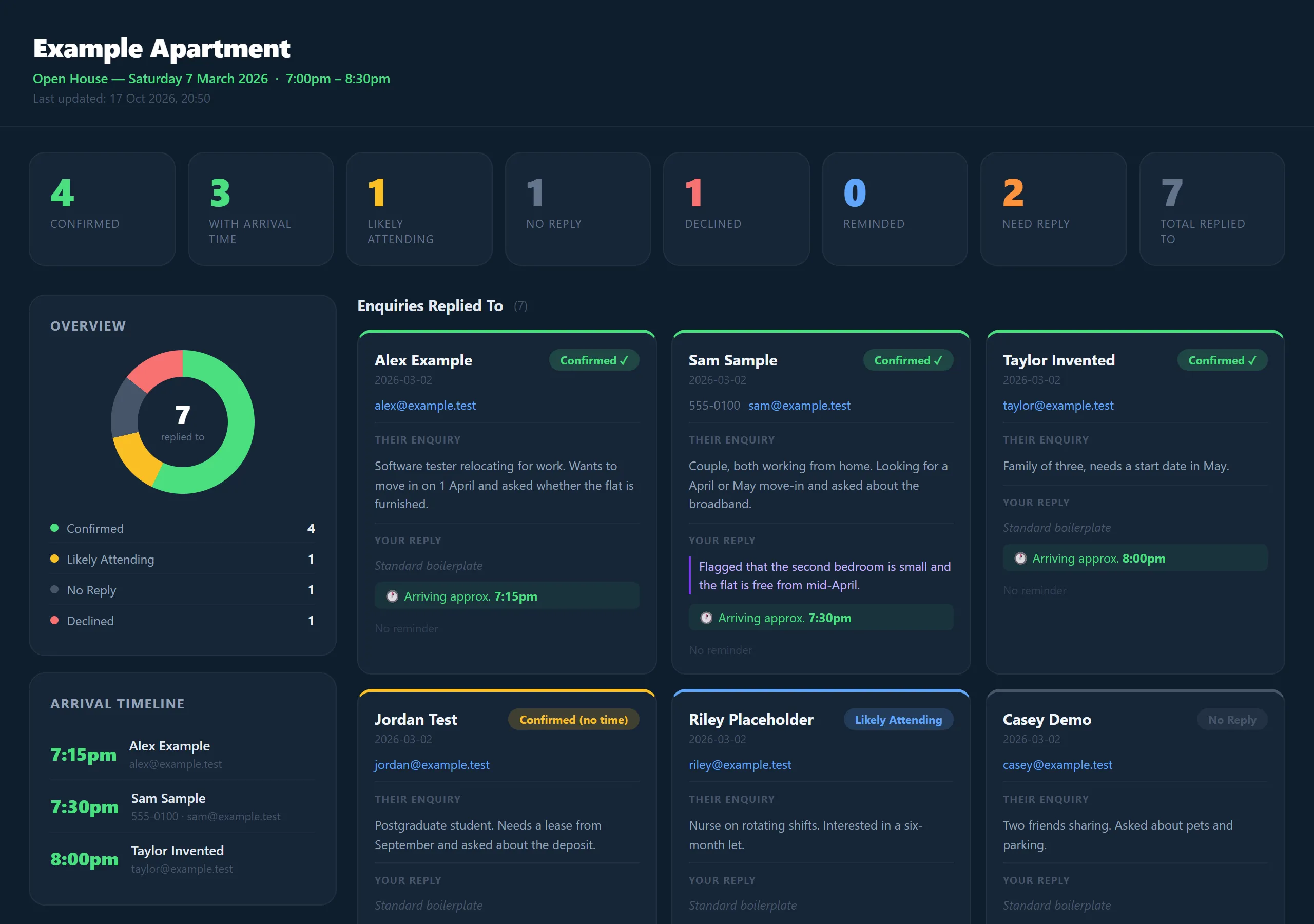Click the No Reply badge on Casey Demo
Viewport: 1314px width, 924px height.
1232,720
